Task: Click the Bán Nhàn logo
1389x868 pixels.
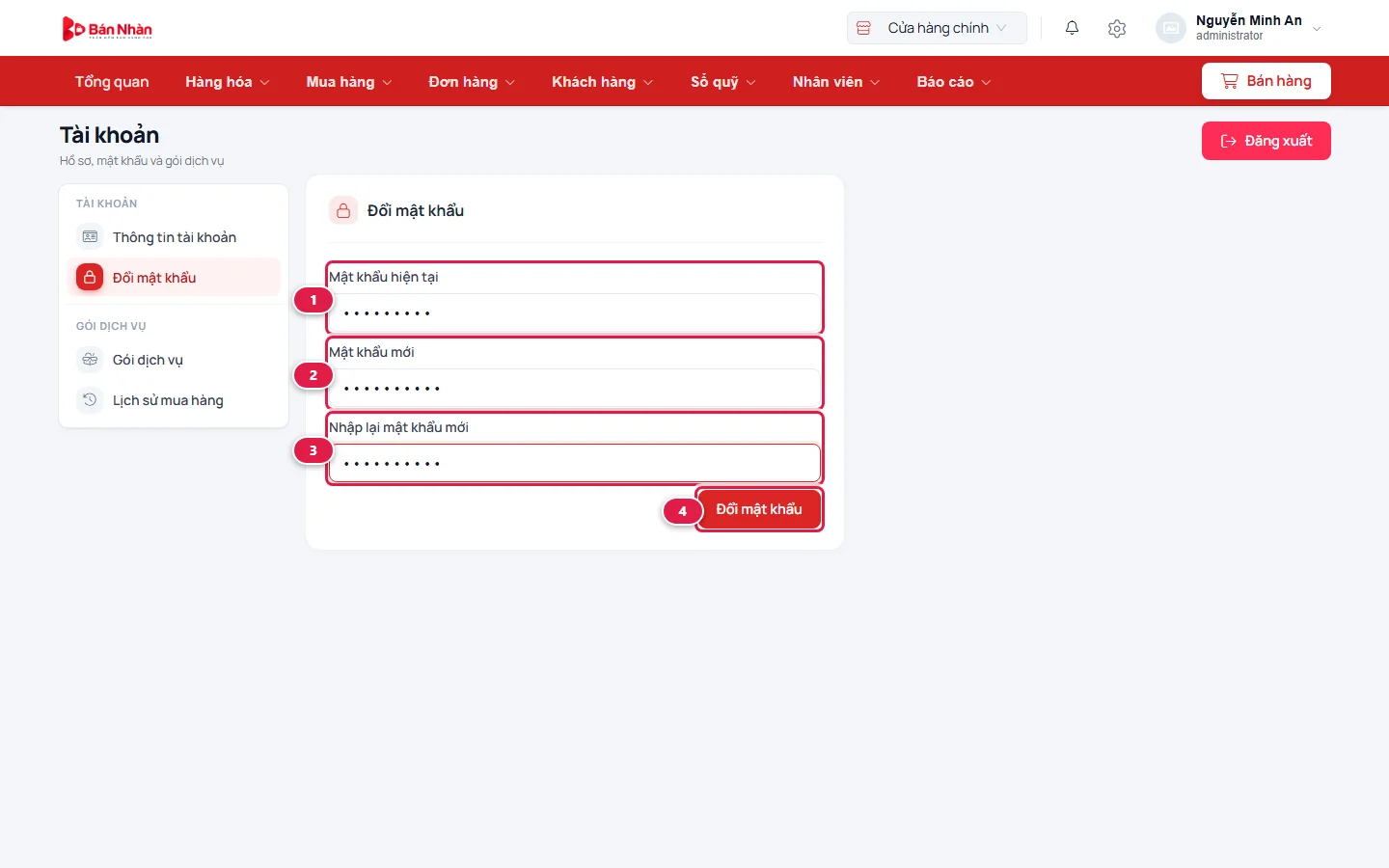Action: (107, 29)
